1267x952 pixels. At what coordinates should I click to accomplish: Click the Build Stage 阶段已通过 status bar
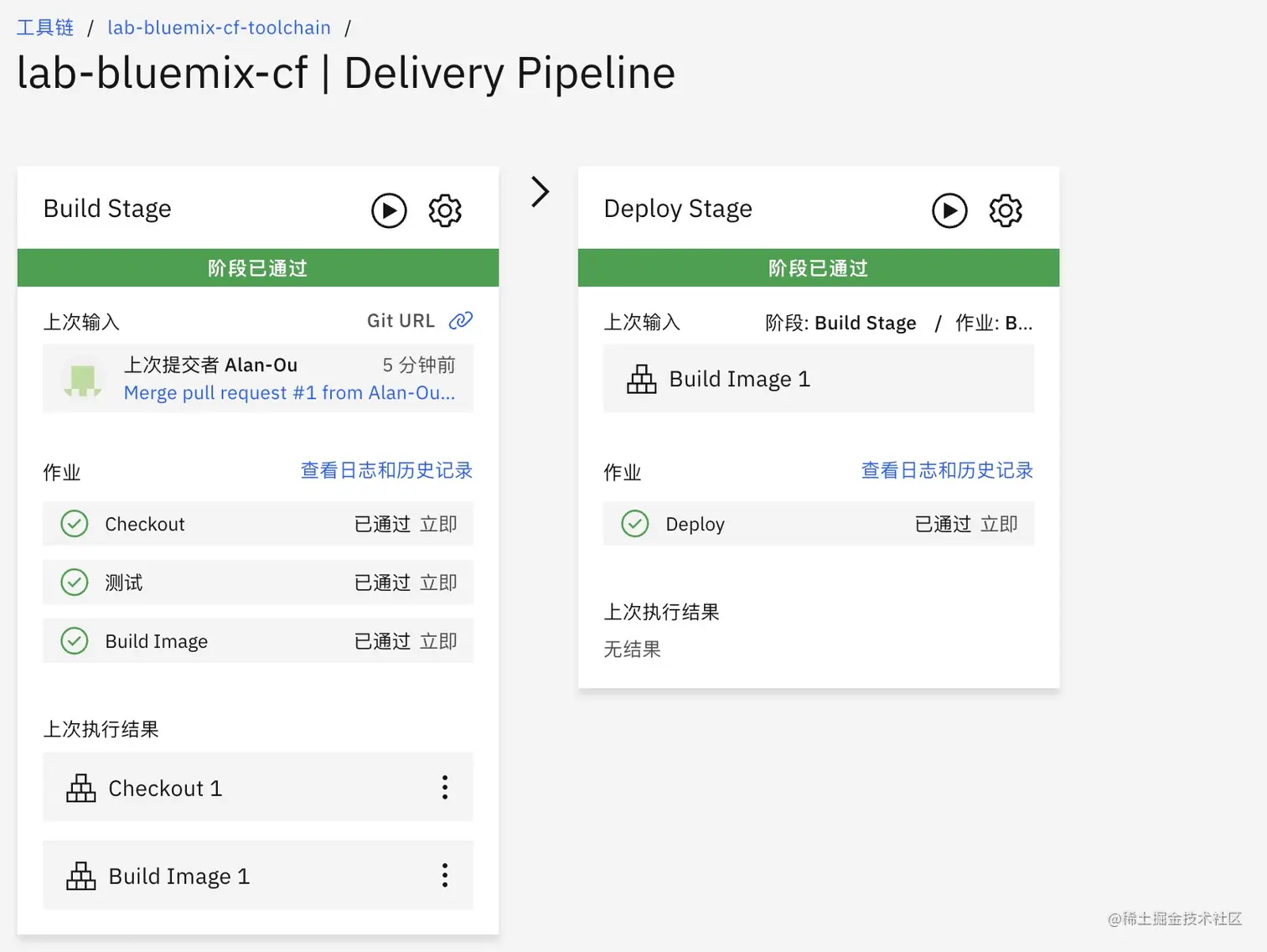258,267
